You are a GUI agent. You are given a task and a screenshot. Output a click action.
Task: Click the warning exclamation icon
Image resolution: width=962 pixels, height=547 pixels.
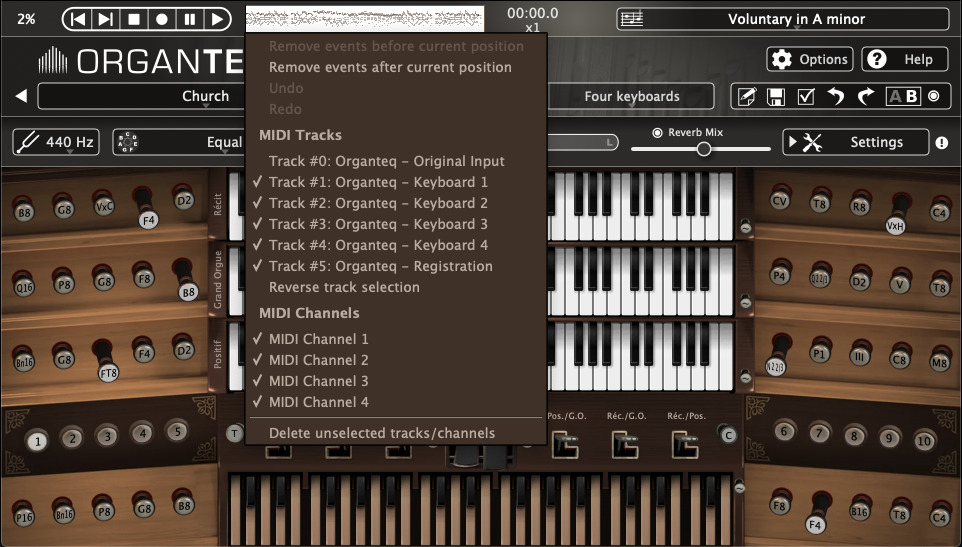tap(942, 143)
